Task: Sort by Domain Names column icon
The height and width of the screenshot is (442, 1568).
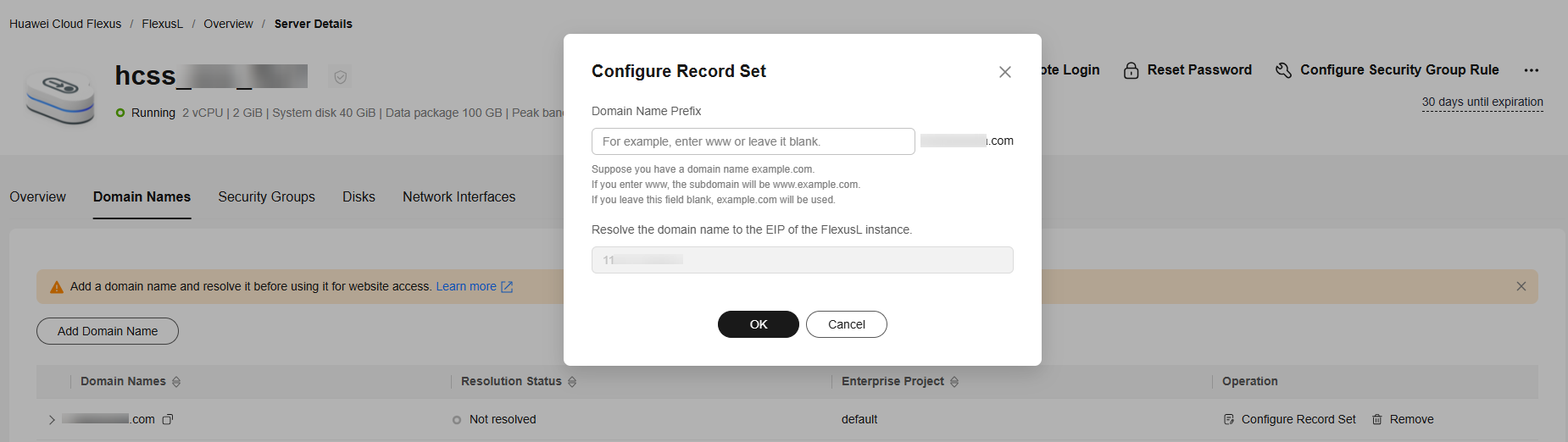Action: coord(176,382)
